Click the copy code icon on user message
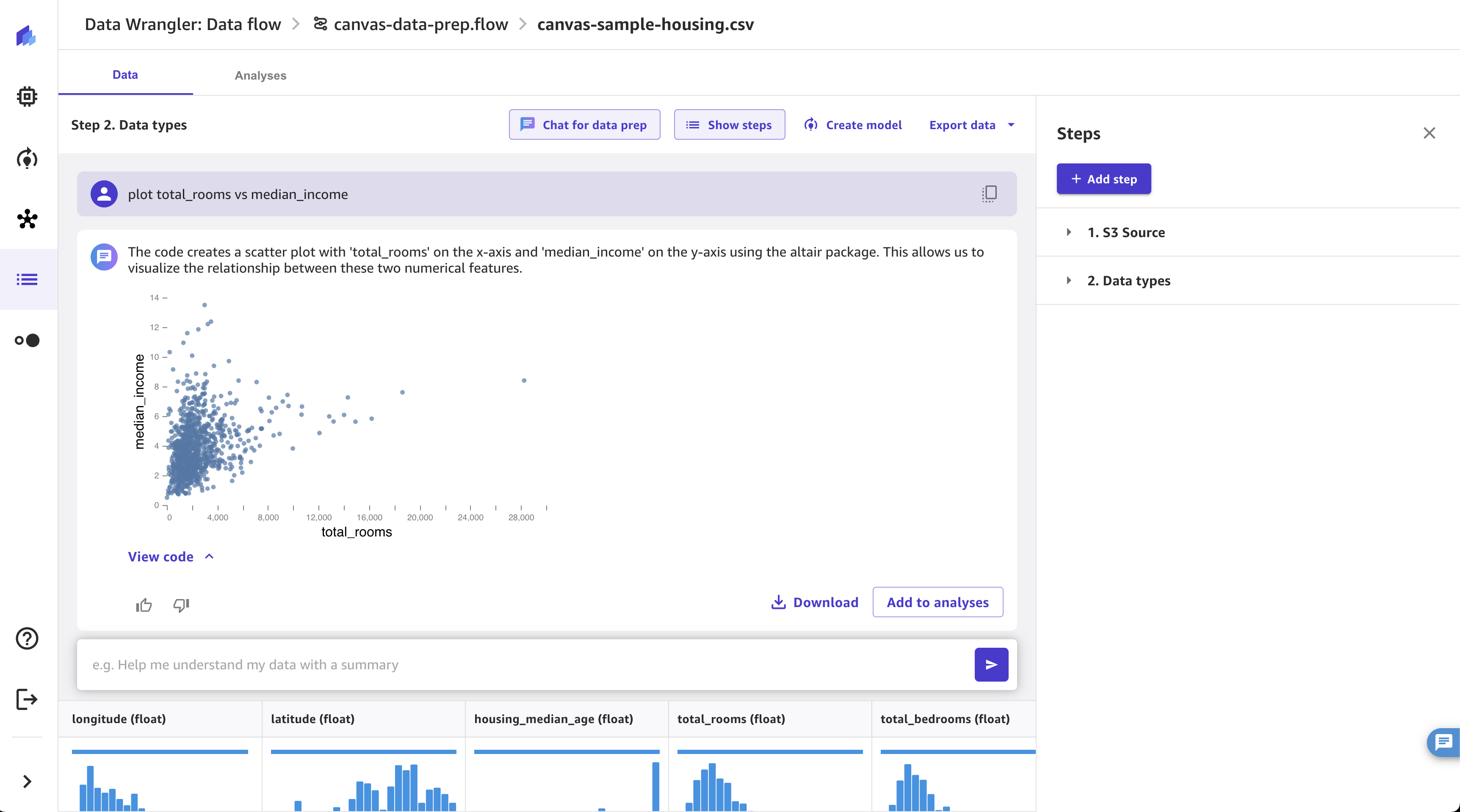1460x812 pixels. 989,193
